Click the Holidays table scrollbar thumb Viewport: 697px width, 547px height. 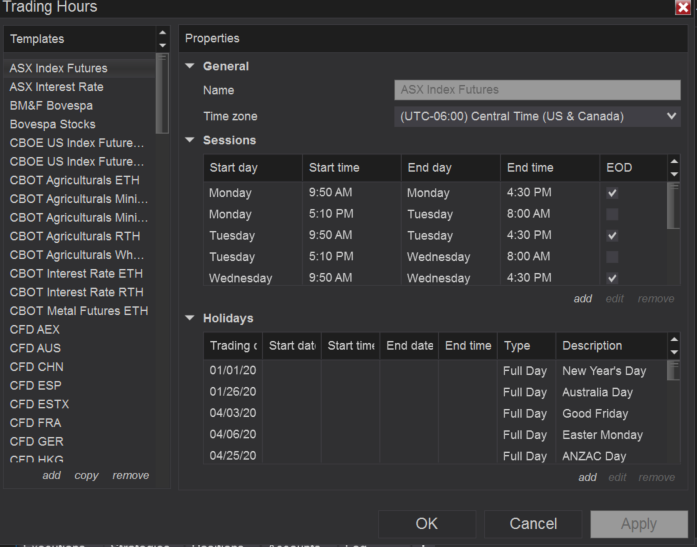tap(674, 370)
